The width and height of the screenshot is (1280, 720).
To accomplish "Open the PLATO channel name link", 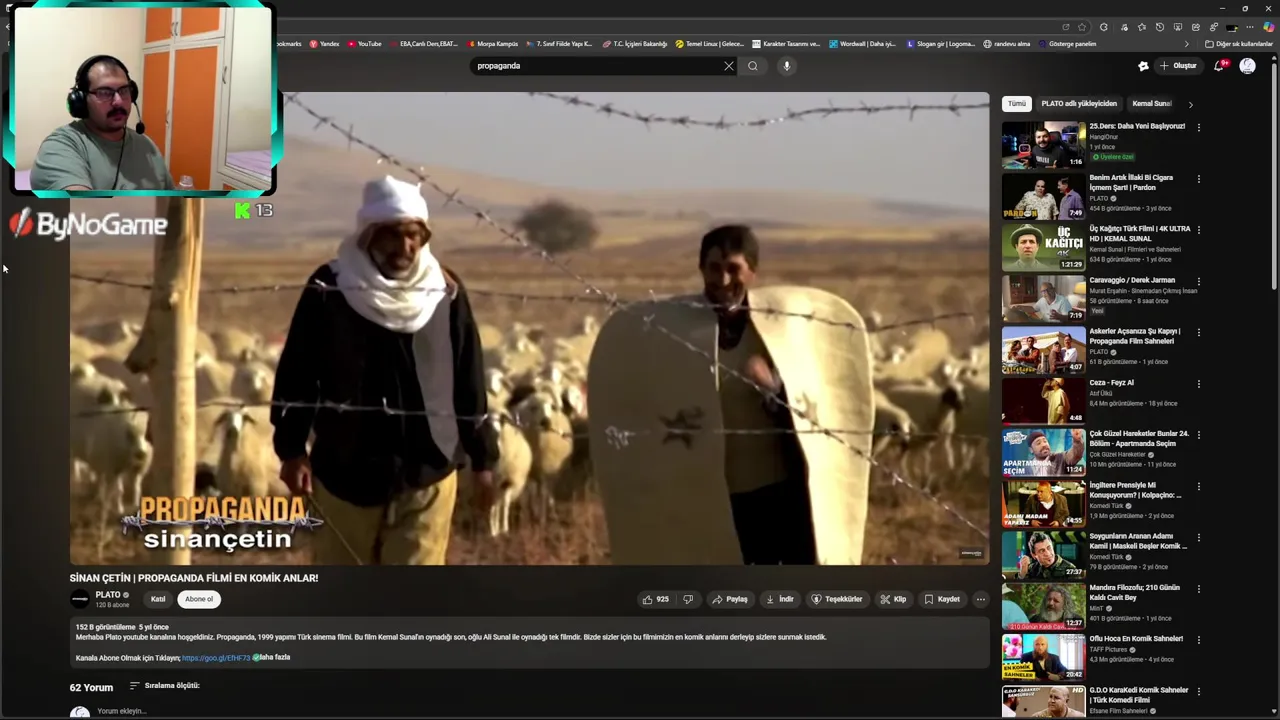I will click(108, 595).
